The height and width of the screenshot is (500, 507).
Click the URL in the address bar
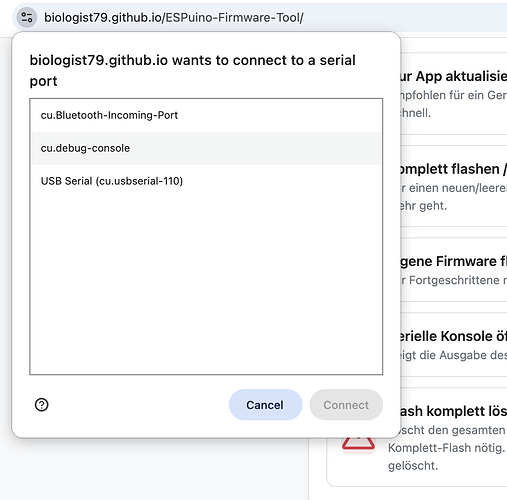[174, 17]
